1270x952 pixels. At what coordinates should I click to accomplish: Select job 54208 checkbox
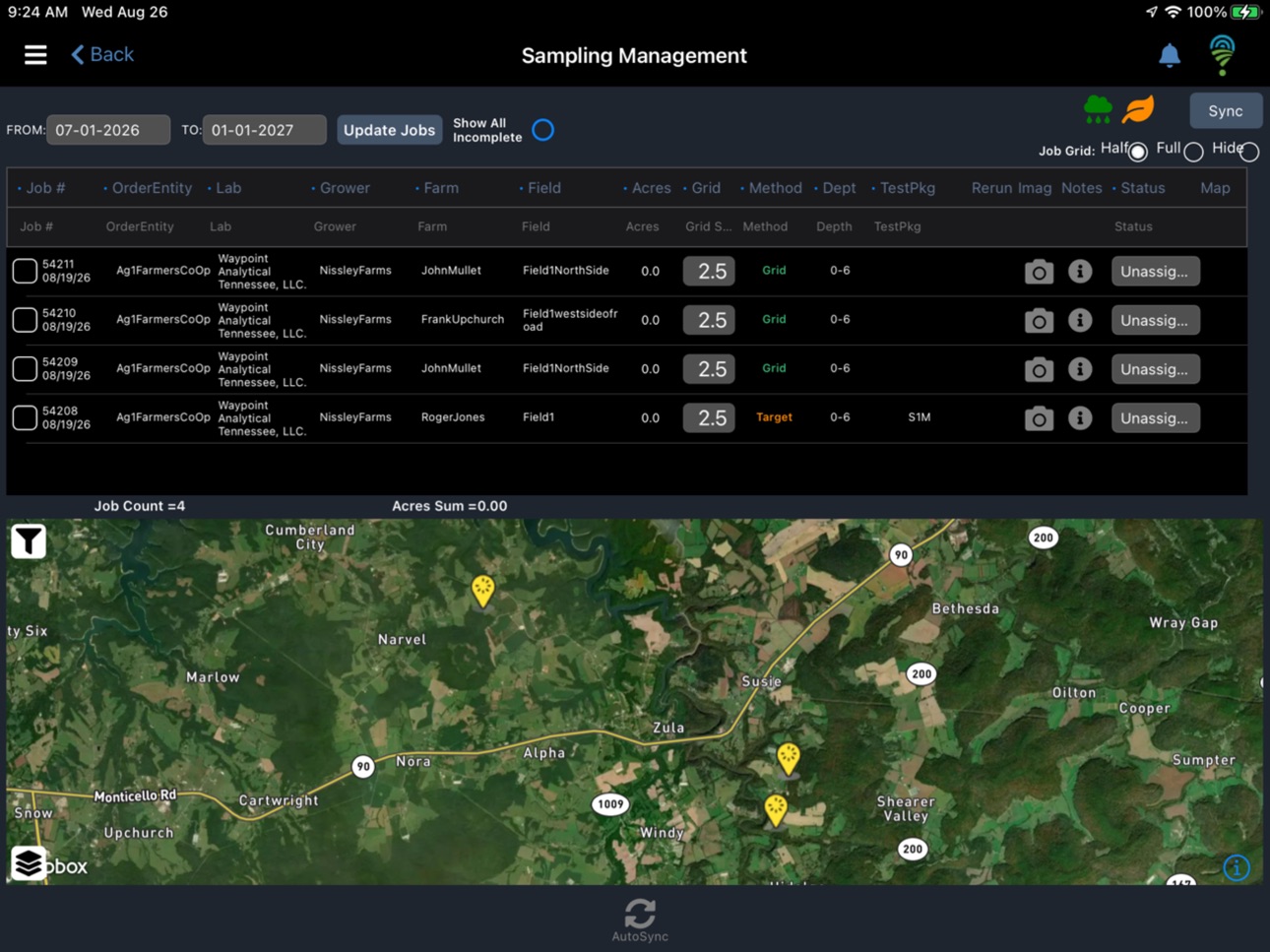[25, 417]
